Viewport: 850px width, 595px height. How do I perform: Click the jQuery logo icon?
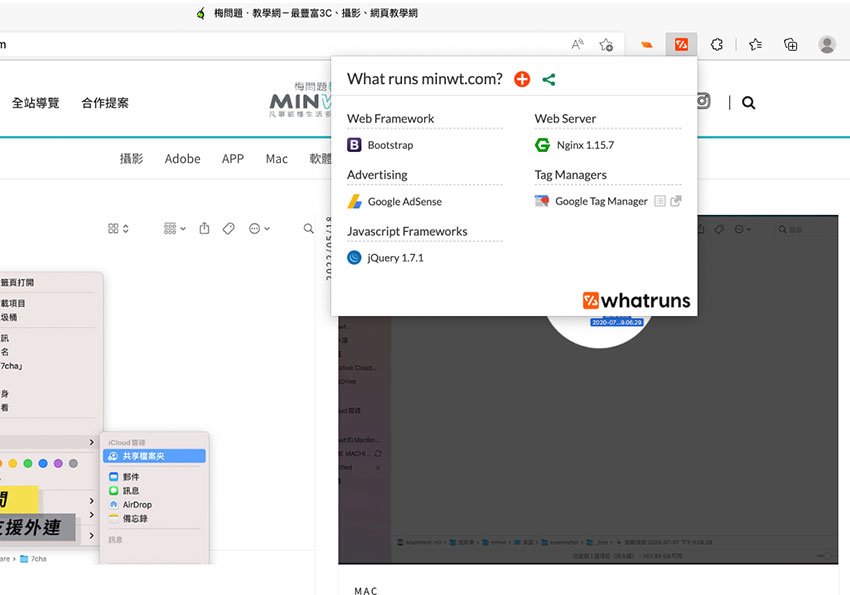click(x=354, y=257)
